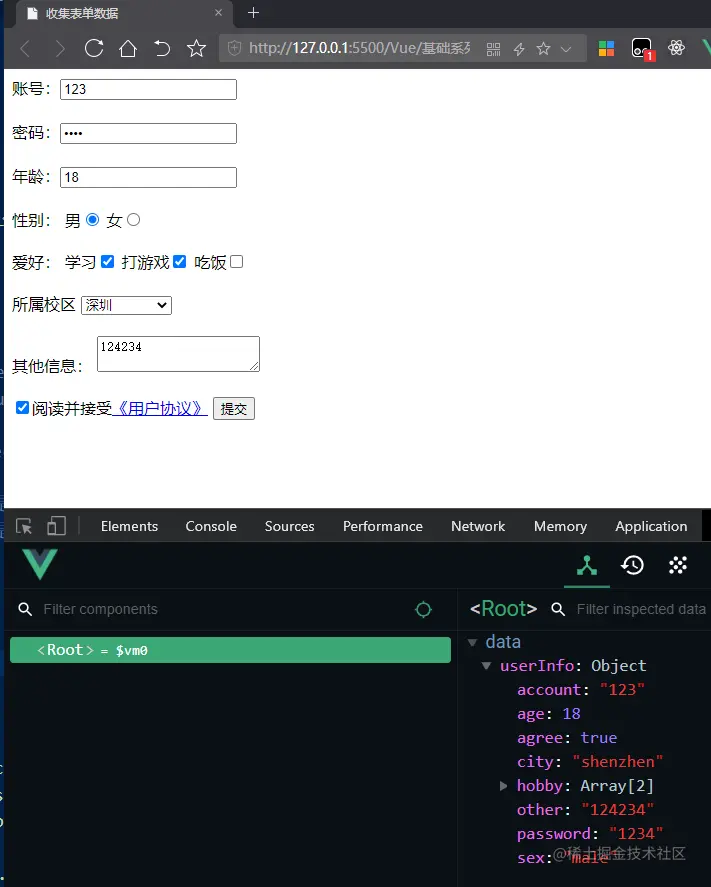
Task: Click the undo/restore curved arrow icon
Action: 162,48
